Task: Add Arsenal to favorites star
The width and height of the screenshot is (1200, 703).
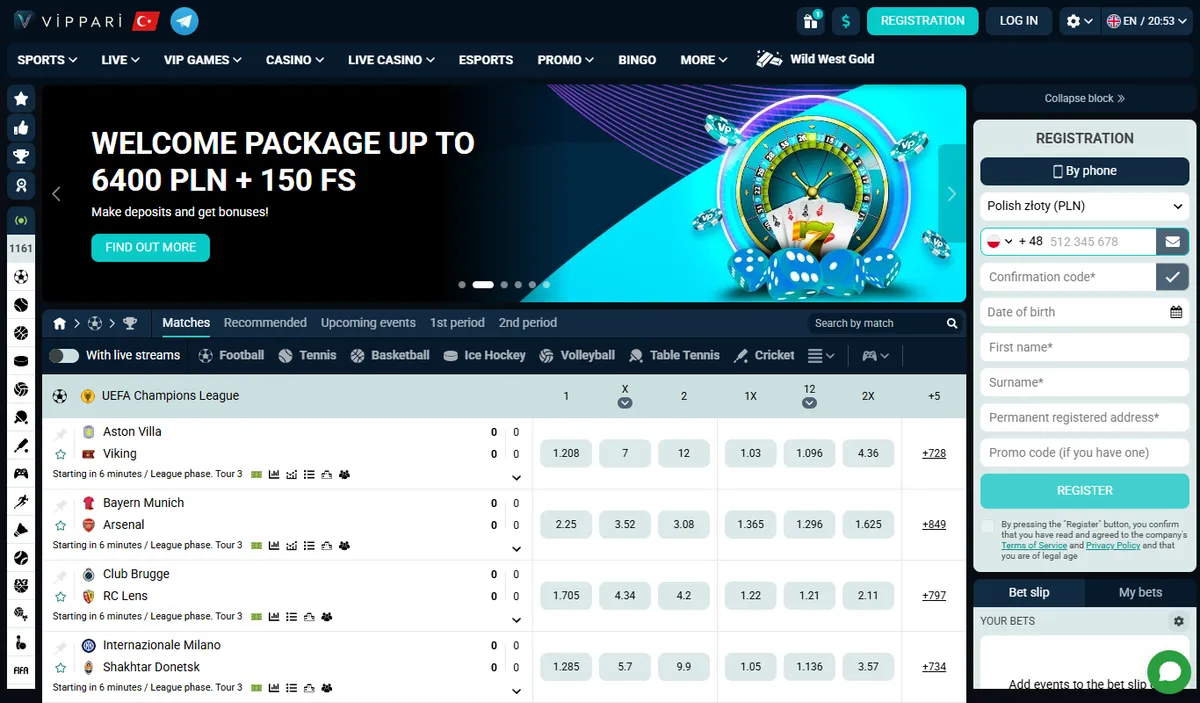Action: click(61, 525)
